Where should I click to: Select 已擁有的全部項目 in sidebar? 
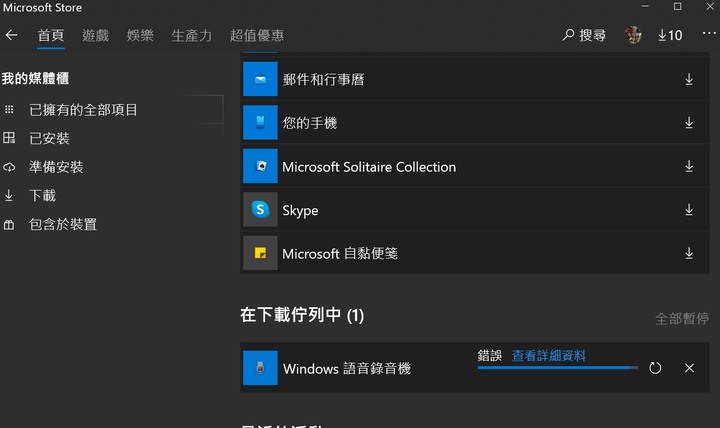[x=83, y=110]
